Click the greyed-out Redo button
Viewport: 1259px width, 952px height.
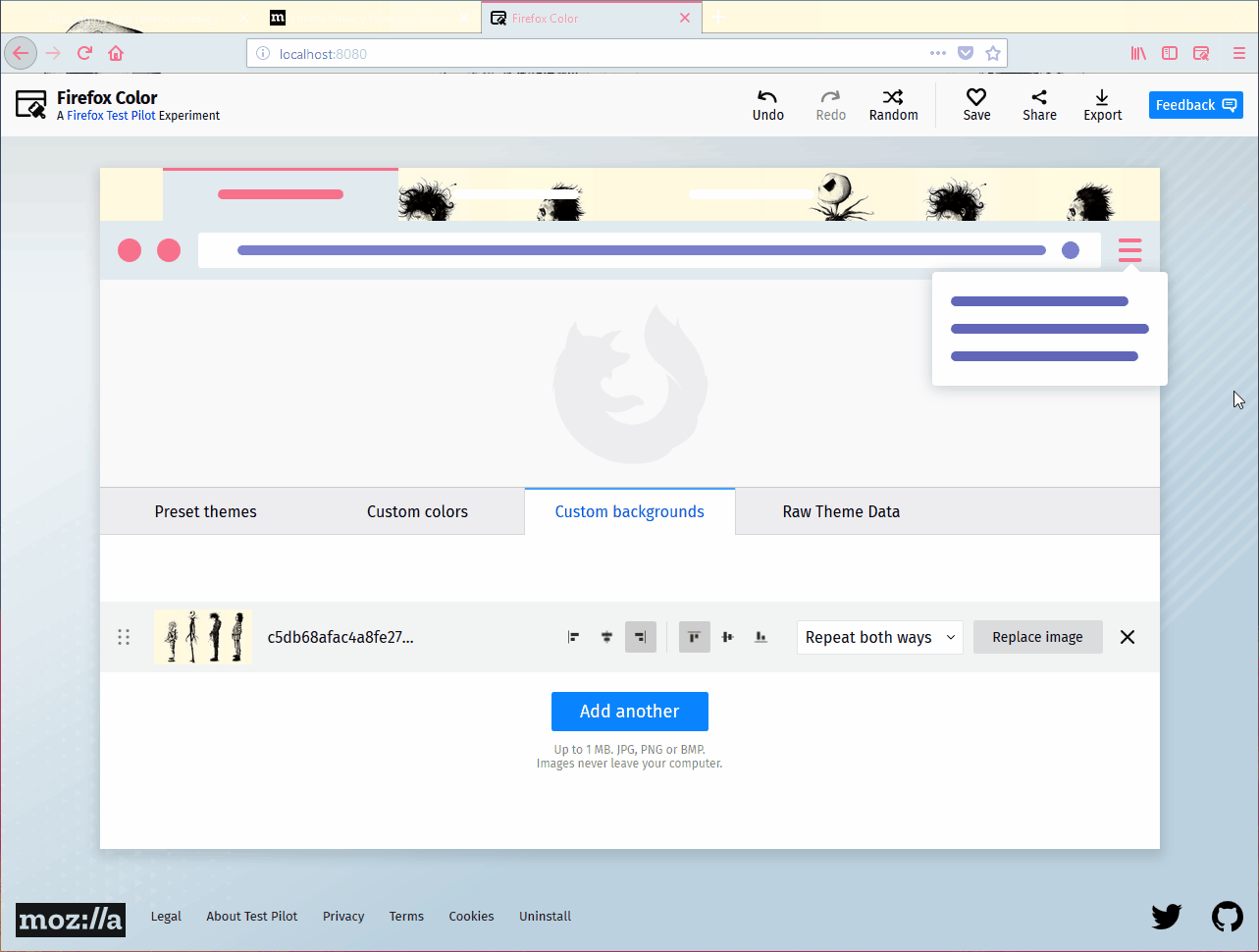(830, 105)
